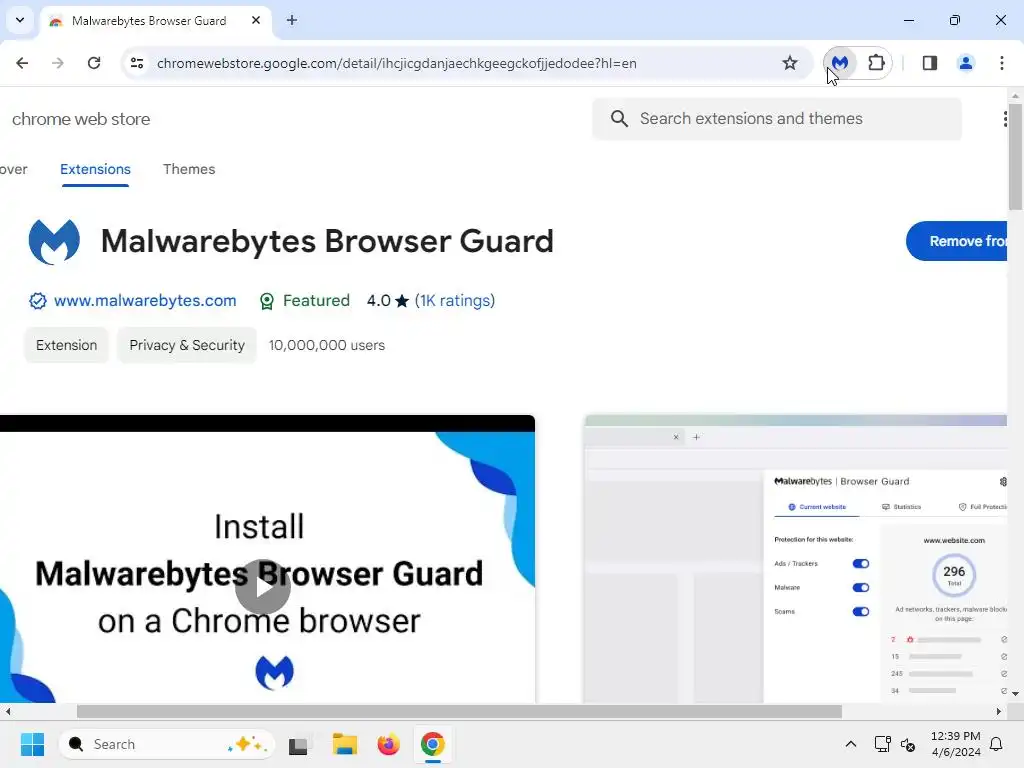Open the Chrome three-dot menu

[1001, 63]
